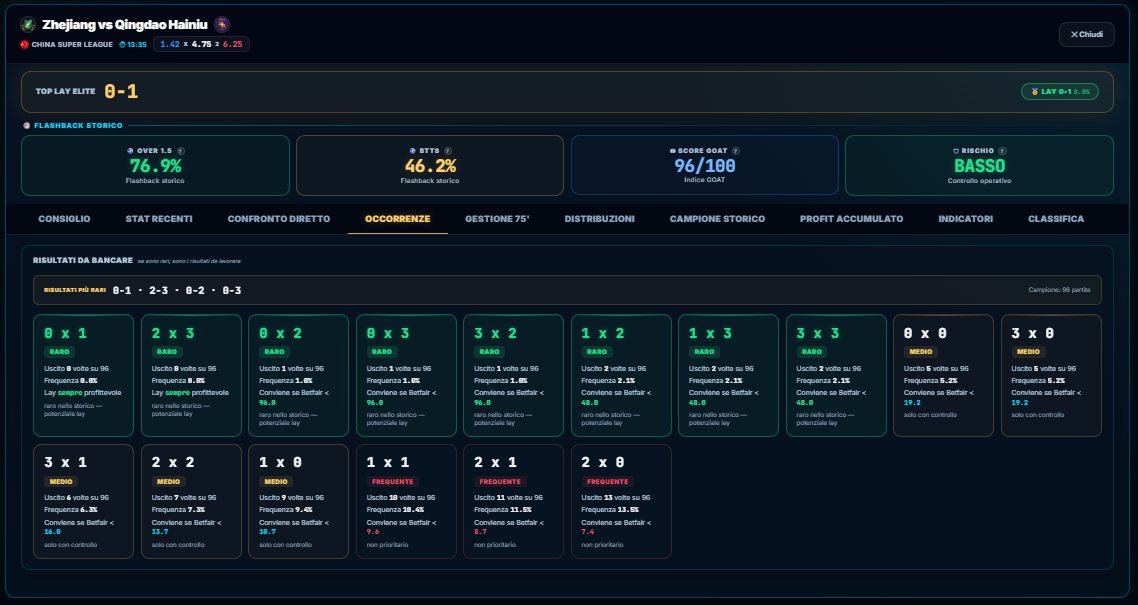Image resolution: width=1138 pixels, height=605 pixels.
Task: Click the 1.42 home odds value
Action: click(170, 44)
